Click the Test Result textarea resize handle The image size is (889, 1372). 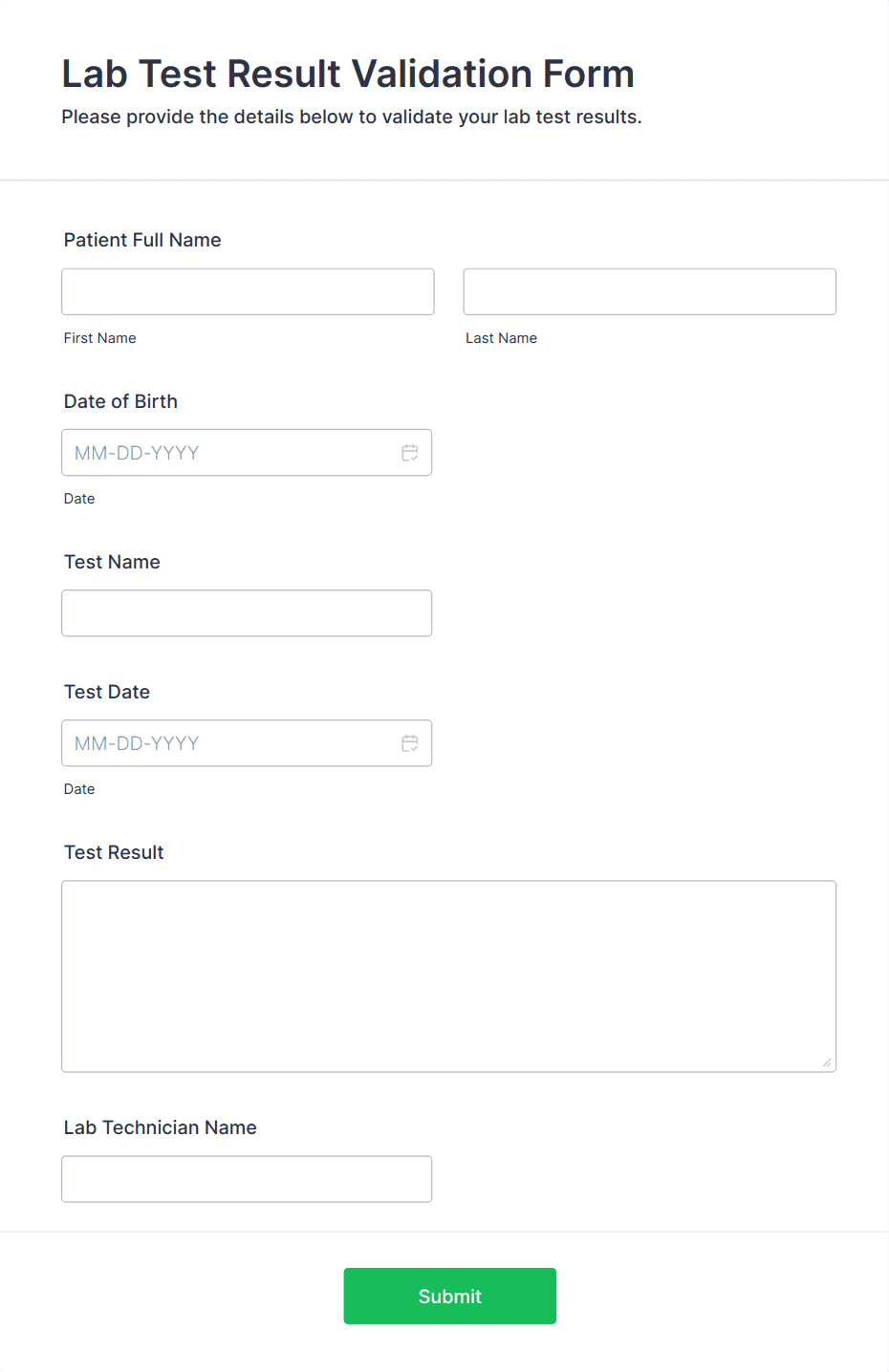pyautogui.click(x=827, y=1062)
